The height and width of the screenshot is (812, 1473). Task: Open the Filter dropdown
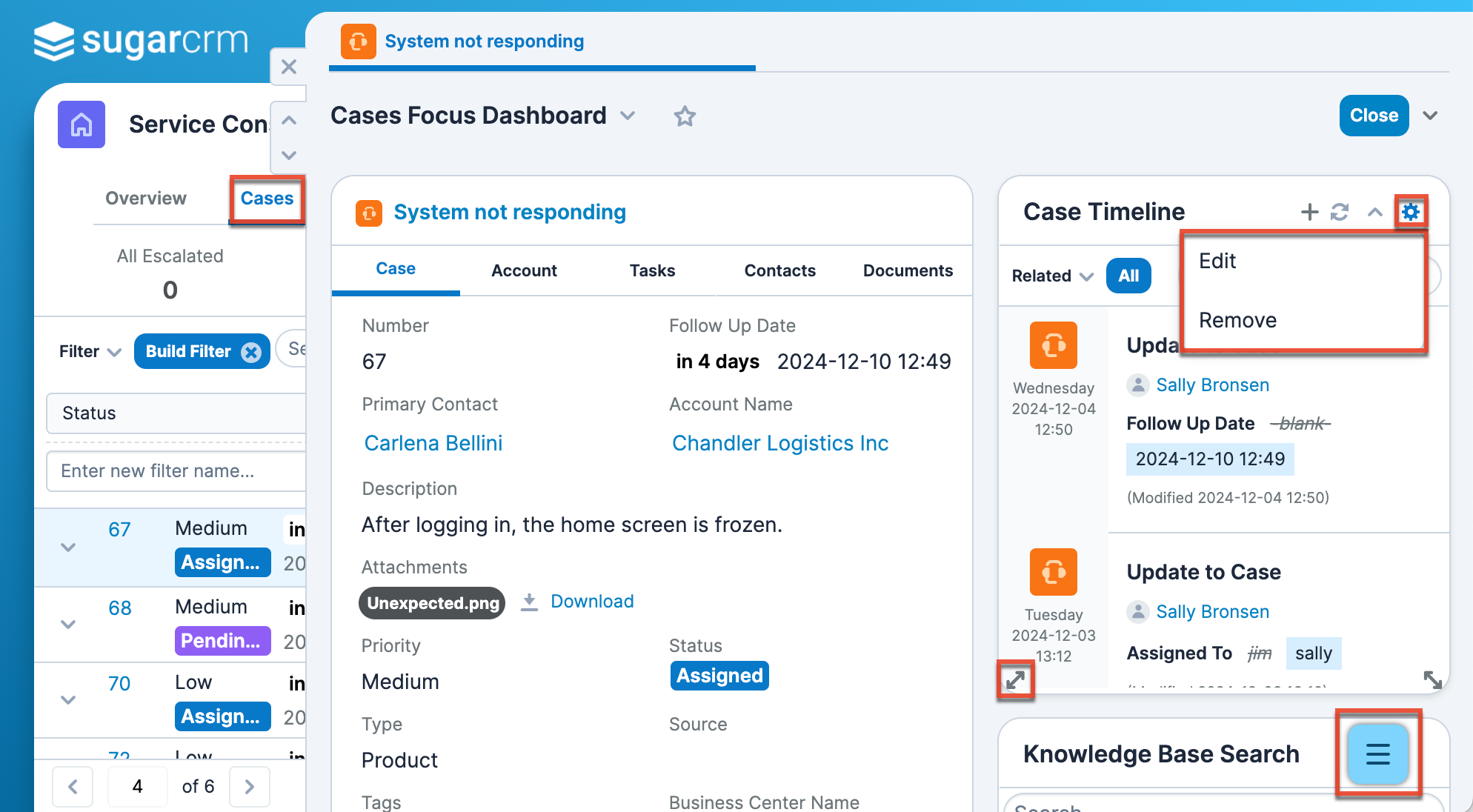[87, 351]
